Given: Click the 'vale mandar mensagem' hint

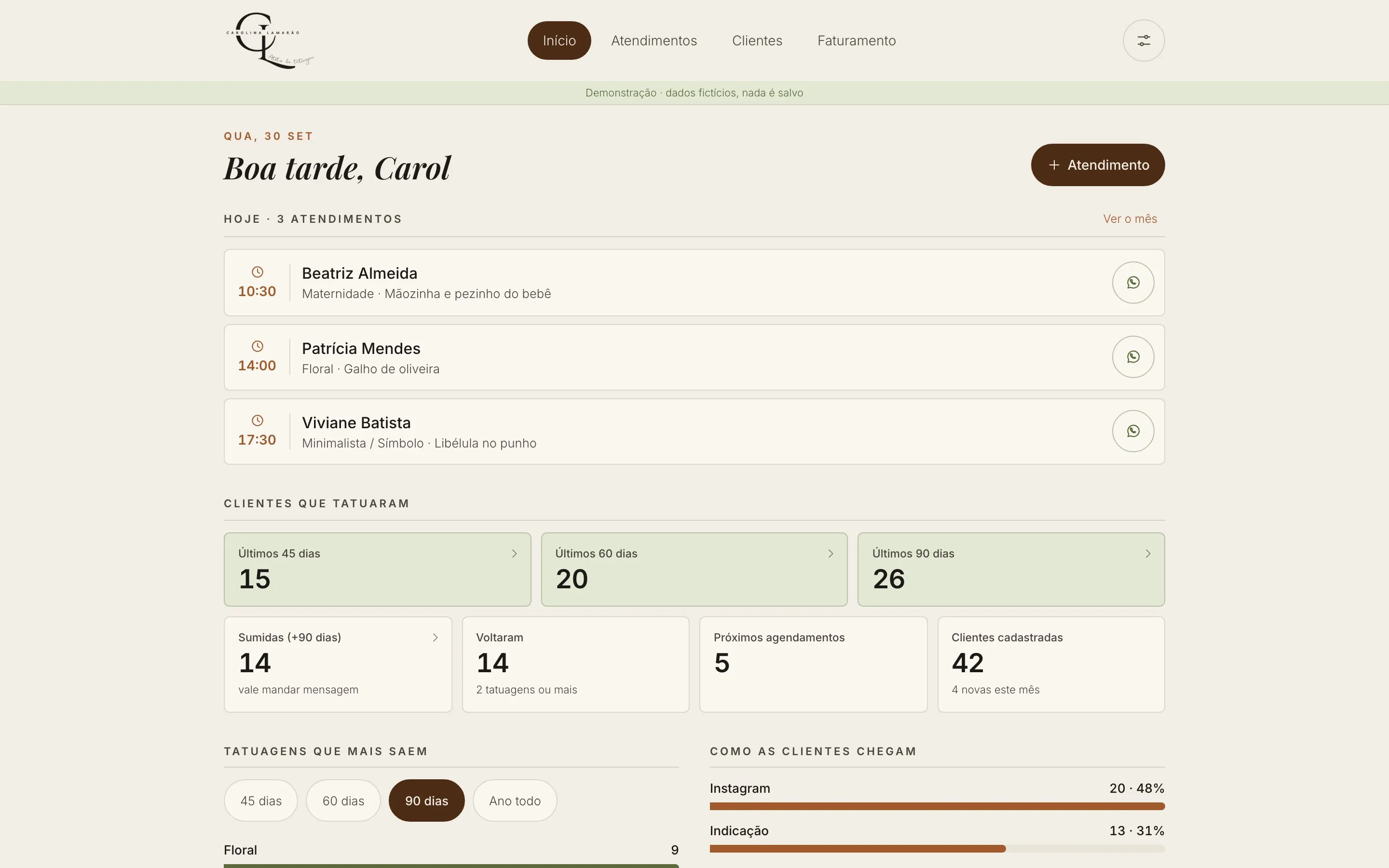Looking at the screenshot, I should 298,690.
